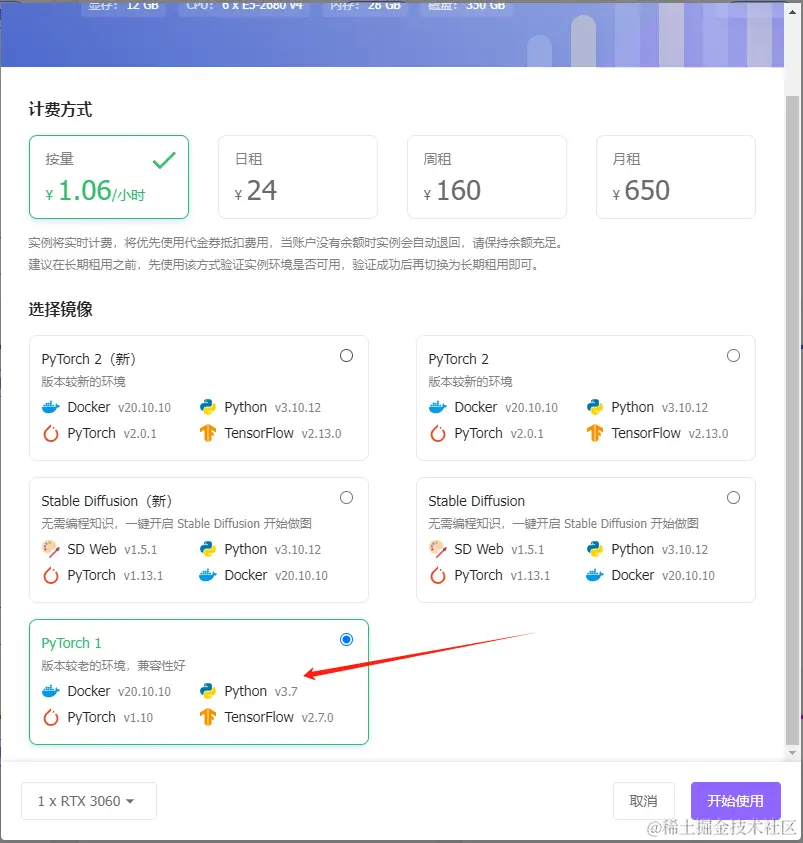Choose the Stable Diffusion radio button

[x=733, y=498]
